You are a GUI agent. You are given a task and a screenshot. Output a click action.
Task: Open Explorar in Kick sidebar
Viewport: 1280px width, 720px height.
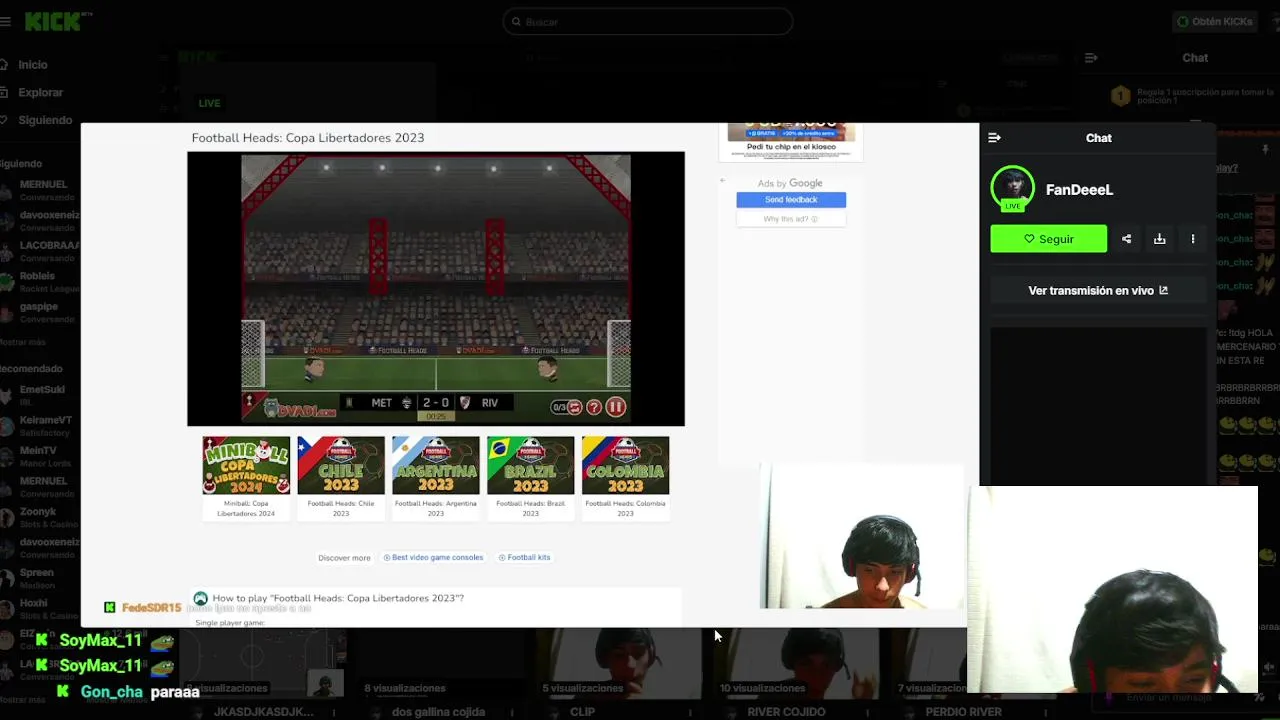[40, 92]
